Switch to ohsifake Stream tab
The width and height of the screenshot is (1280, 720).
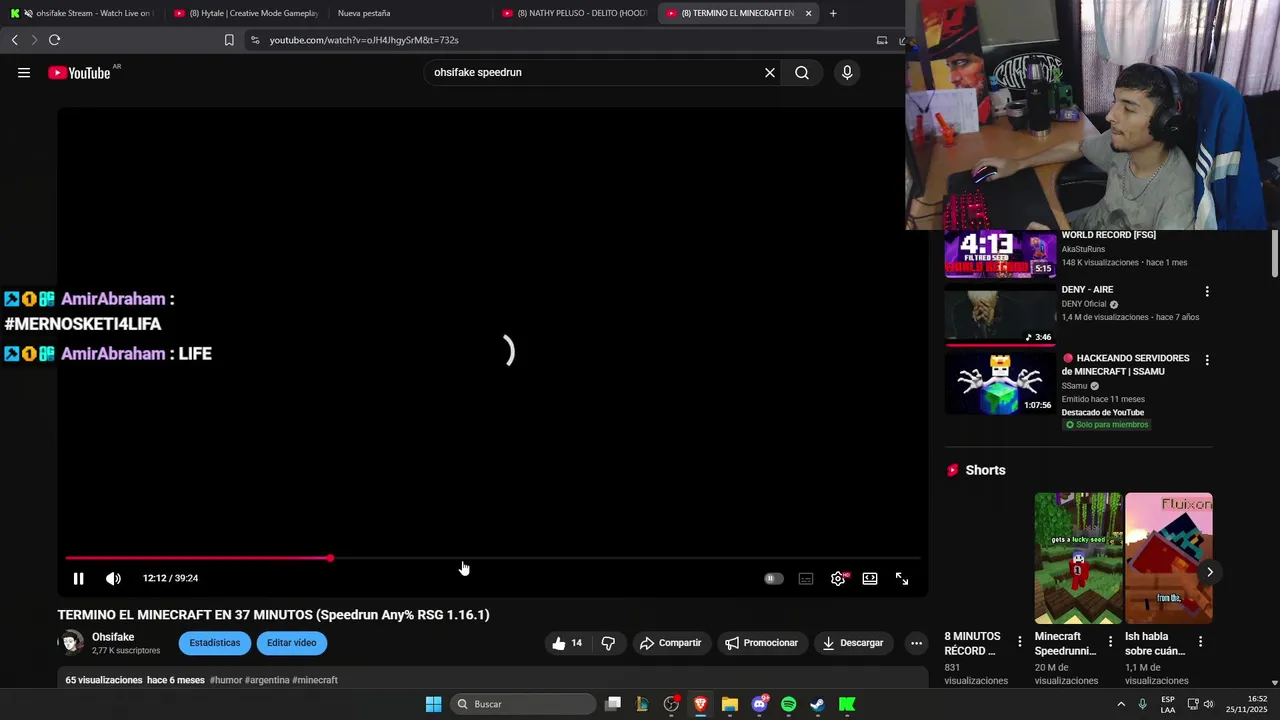click(x=82, y=13)
